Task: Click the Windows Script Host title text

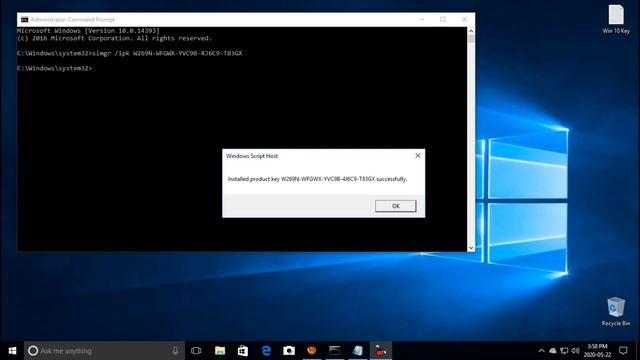Action: coord(252,156)
